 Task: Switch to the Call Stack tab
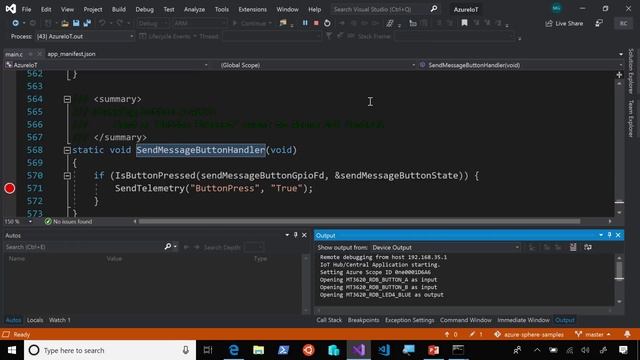pyautogui.click(x=329, y=320)
